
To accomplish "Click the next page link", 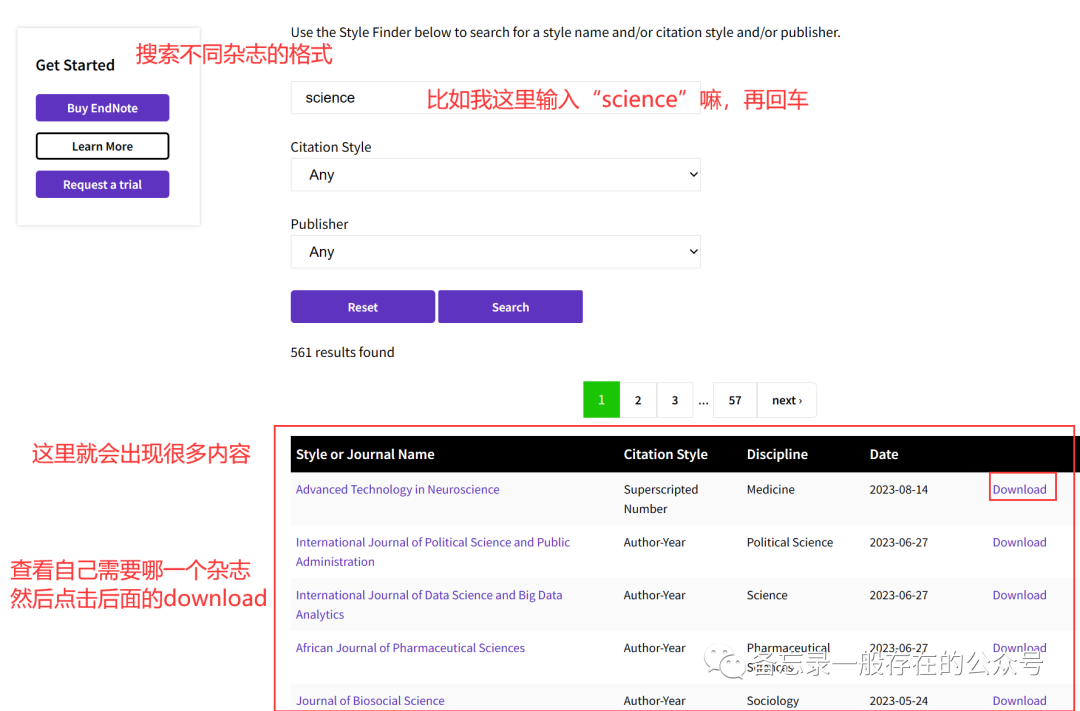I will click(x=787, y=400).
